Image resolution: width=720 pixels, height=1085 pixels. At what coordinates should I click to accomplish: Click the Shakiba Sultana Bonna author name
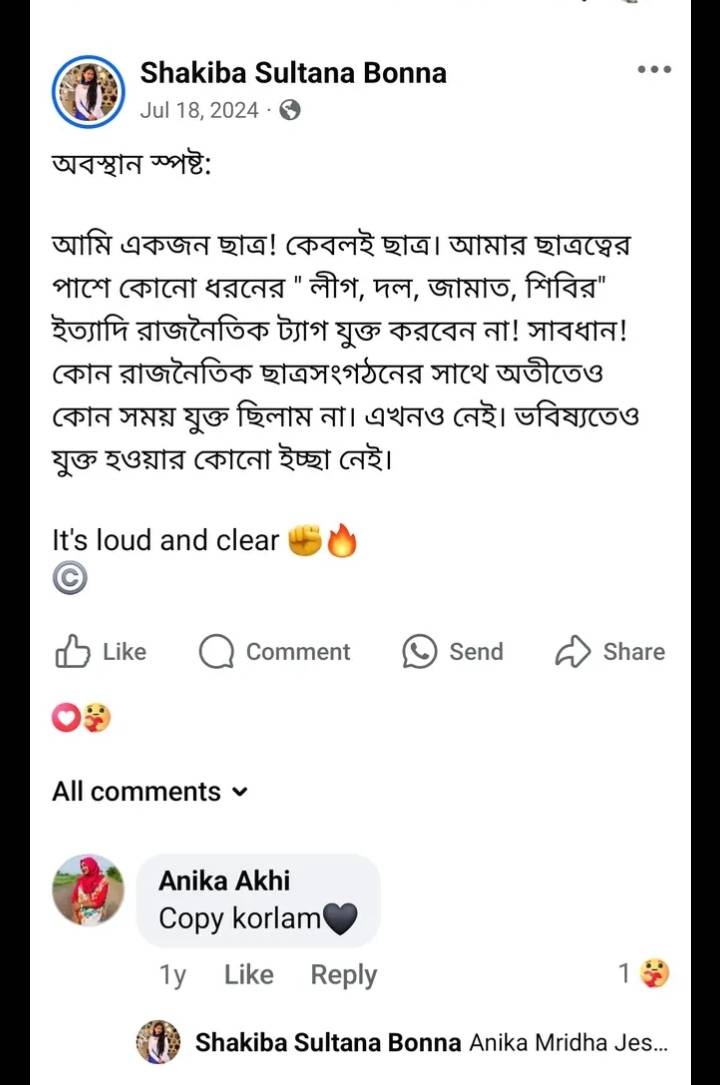(293, 72)
